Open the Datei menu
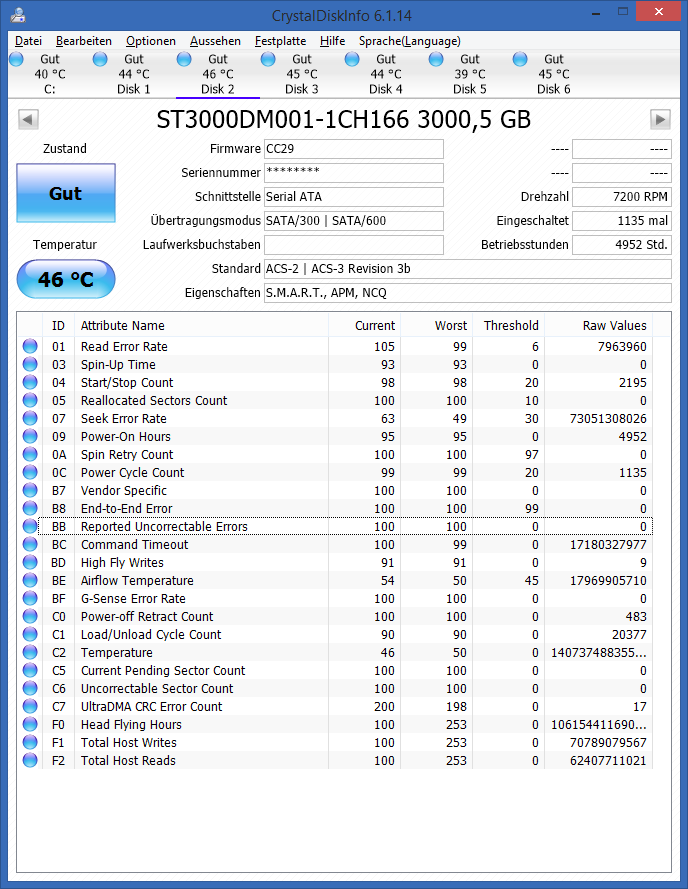Image resolution: width=688 pixels, height=889 pixels. (x=28, y=41)
